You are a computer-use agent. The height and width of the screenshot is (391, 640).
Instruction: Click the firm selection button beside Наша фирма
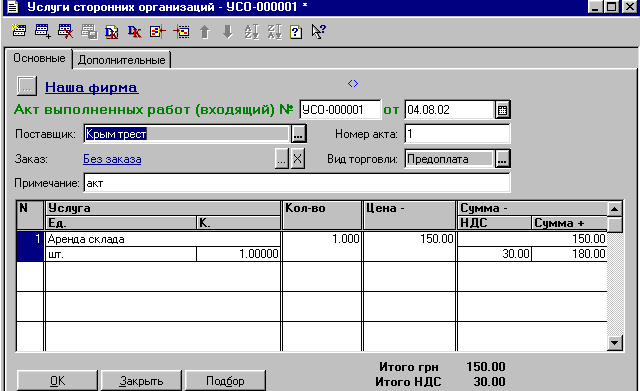pyautogui.click(x=27, y=86)
